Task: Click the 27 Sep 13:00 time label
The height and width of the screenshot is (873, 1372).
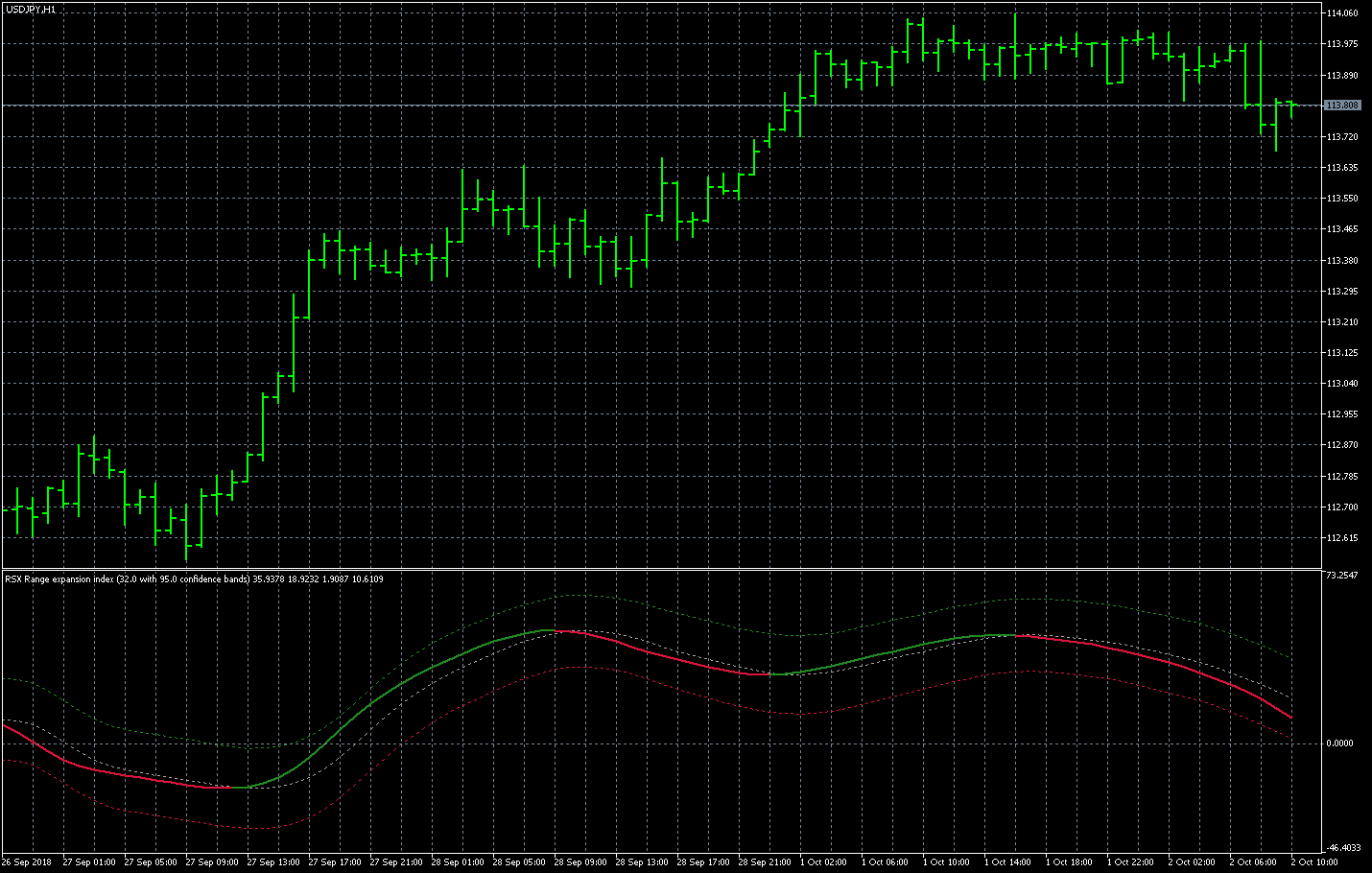Action: 273,862
